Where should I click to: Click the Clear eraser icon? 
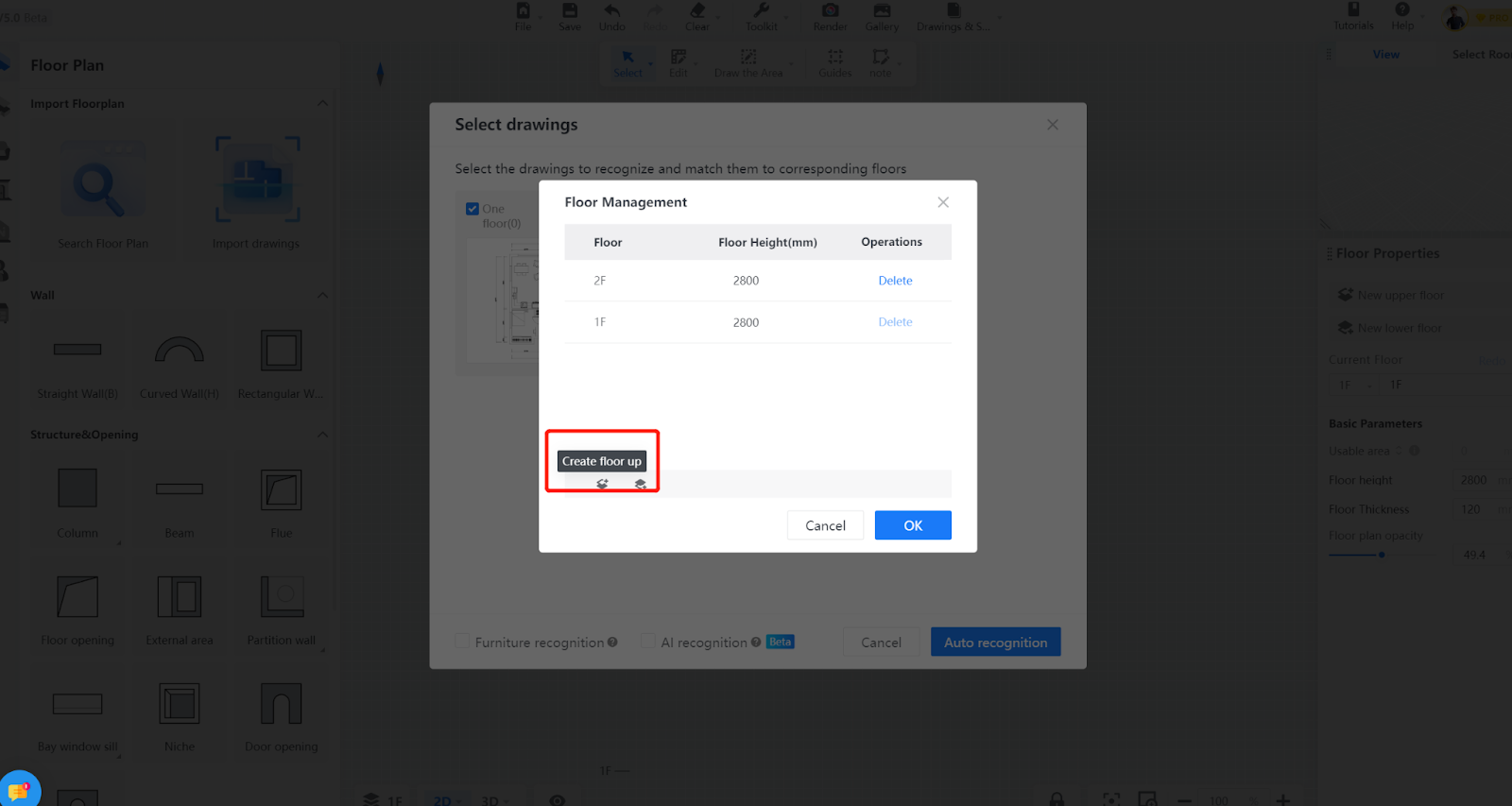click(x=697, y=10)
